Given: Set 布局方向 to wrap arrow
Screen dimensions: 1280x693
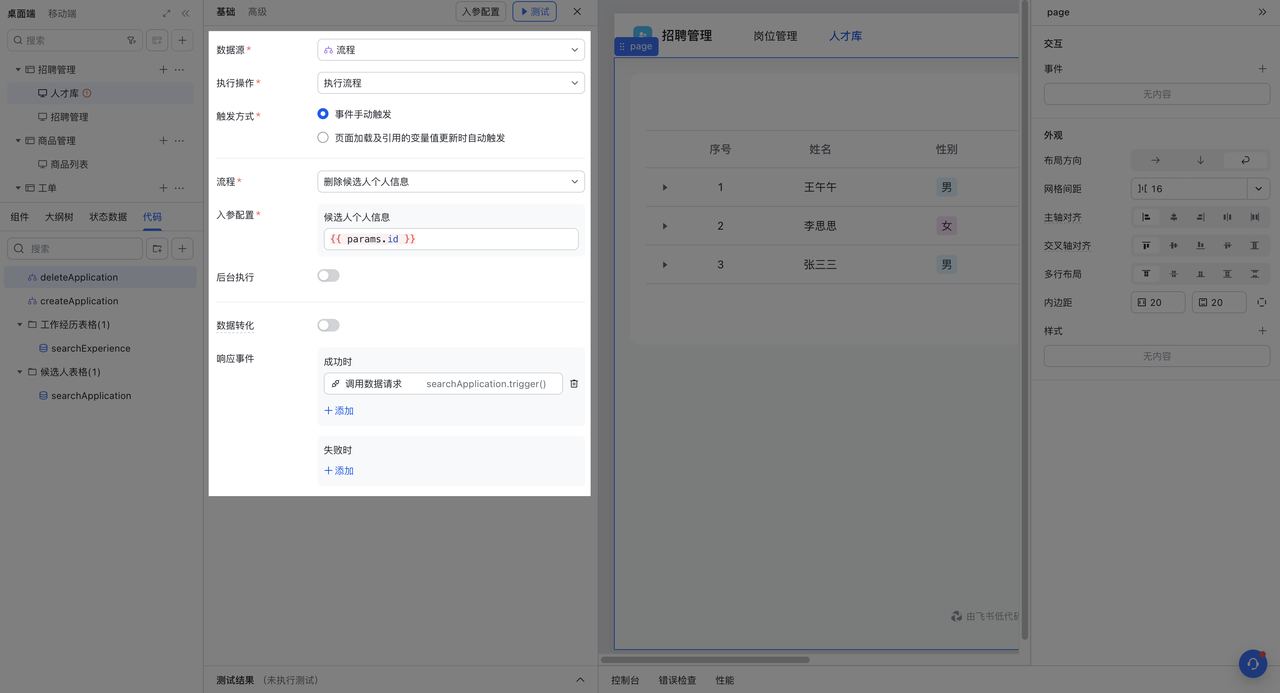Looking at the screenshot, I should click(1245, 160).
